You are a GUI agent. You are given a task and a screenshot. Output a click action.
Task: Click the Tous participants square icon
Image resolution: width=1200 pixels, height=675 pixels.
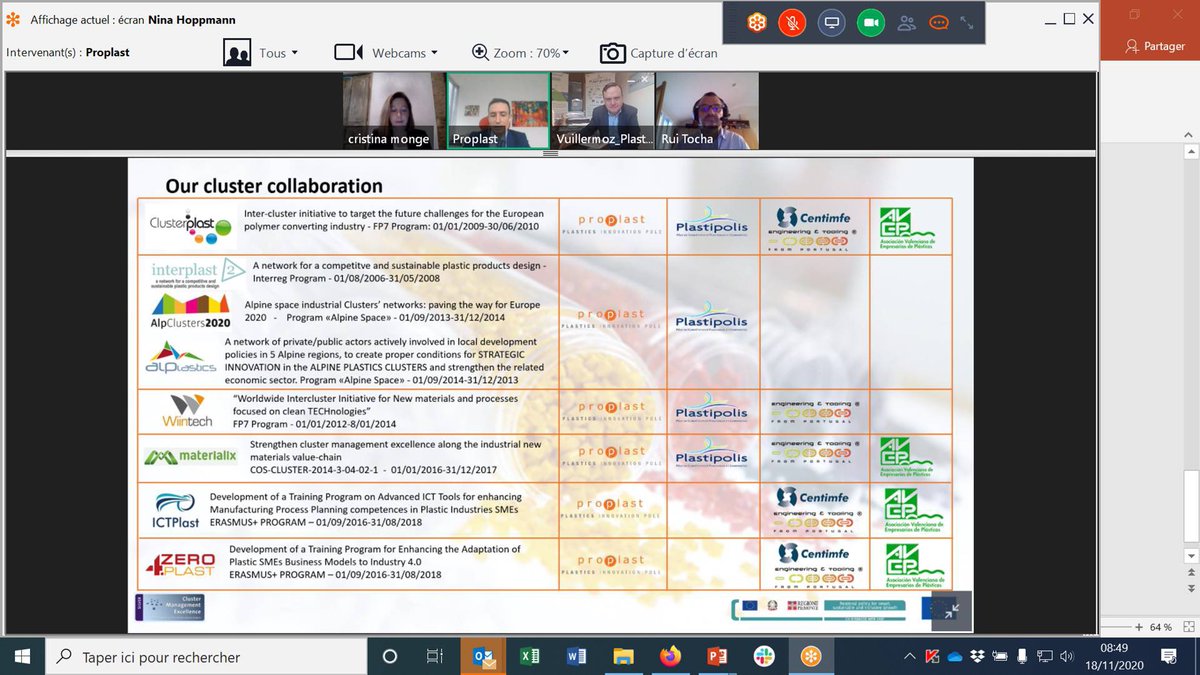(x=237, y=52)
